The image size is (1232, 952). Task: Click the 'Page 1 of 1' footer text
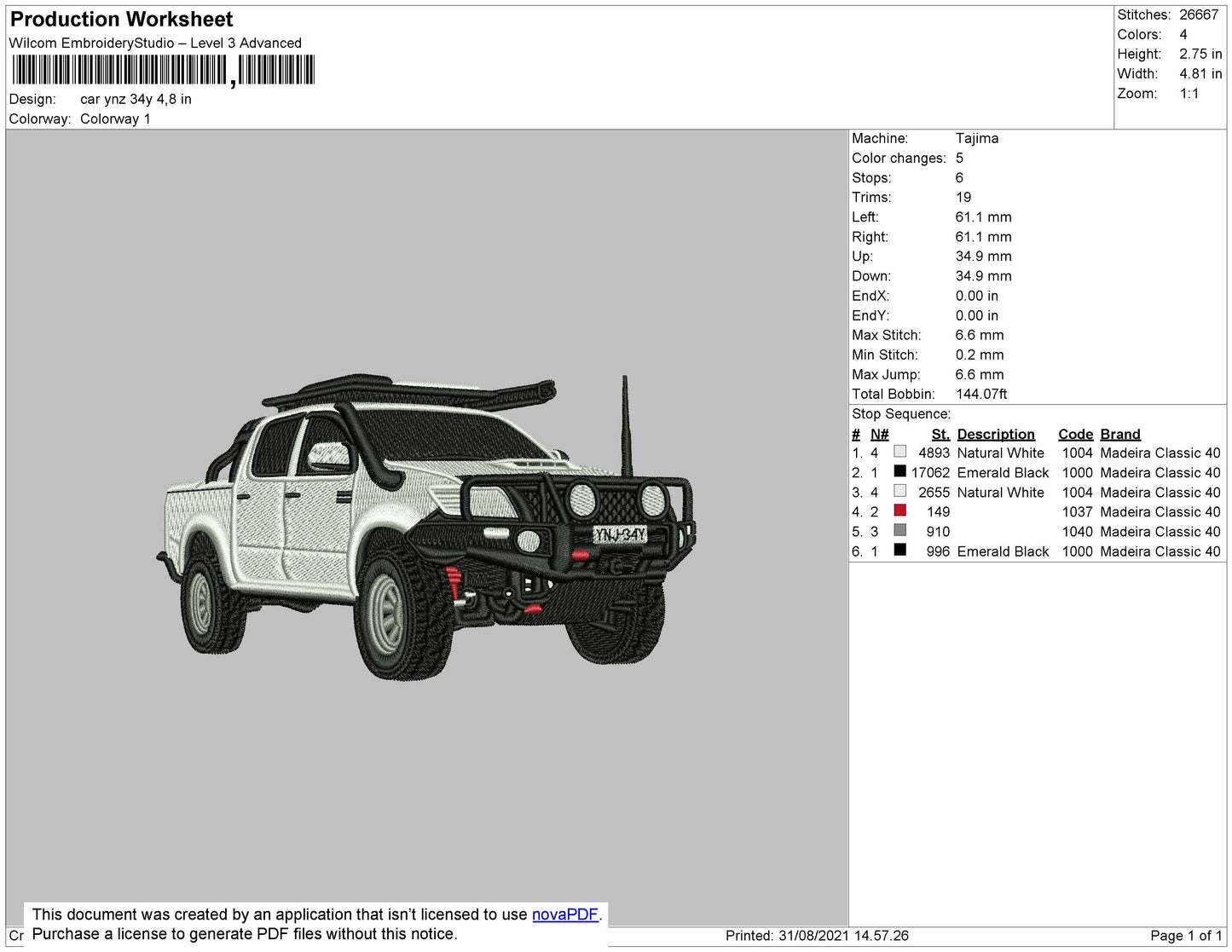1187,935
